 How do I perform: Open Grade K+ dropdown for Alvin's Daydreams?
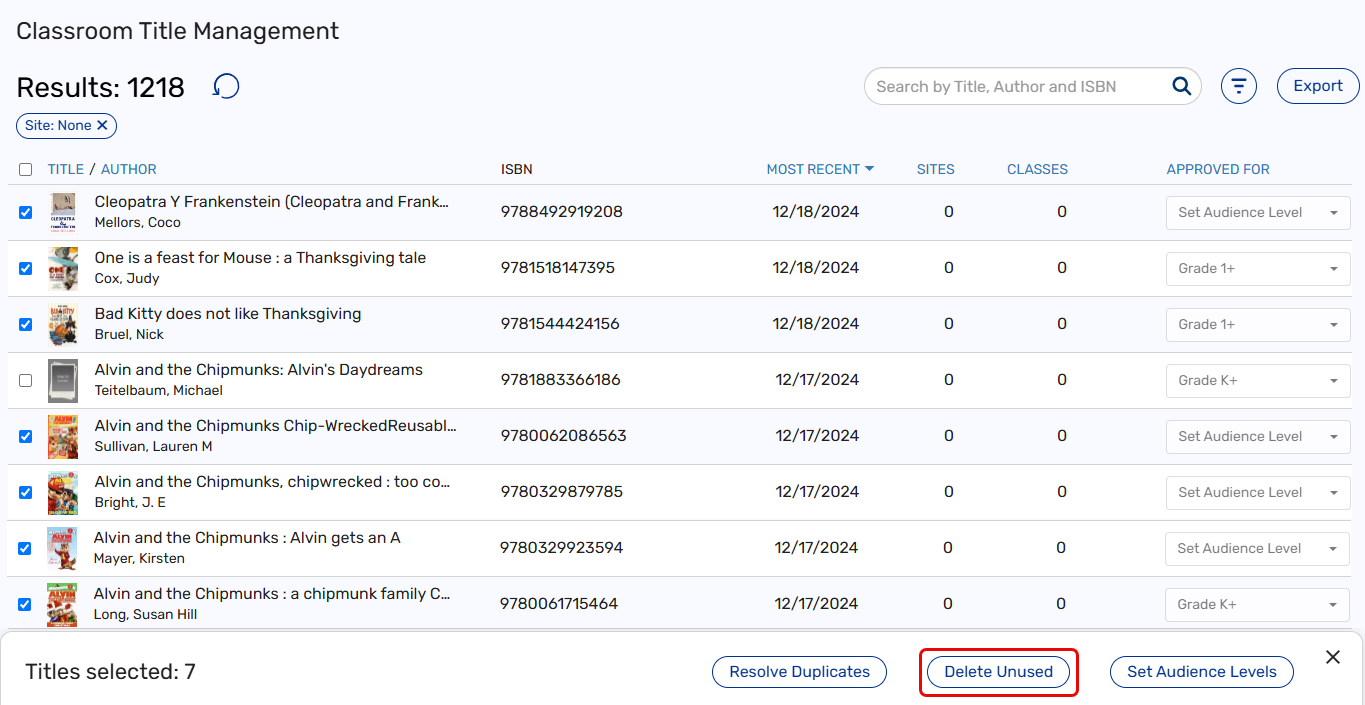[x=1258, y=380]
